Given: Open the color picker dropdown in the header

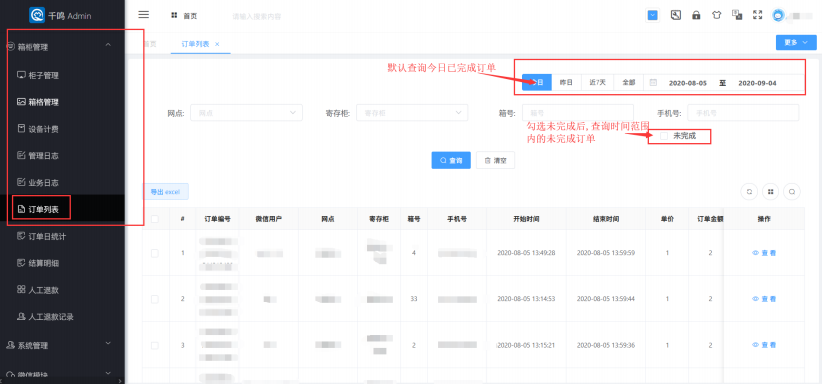Looking at the screenshot, I should pyautogui.click(x=652, y=15).
